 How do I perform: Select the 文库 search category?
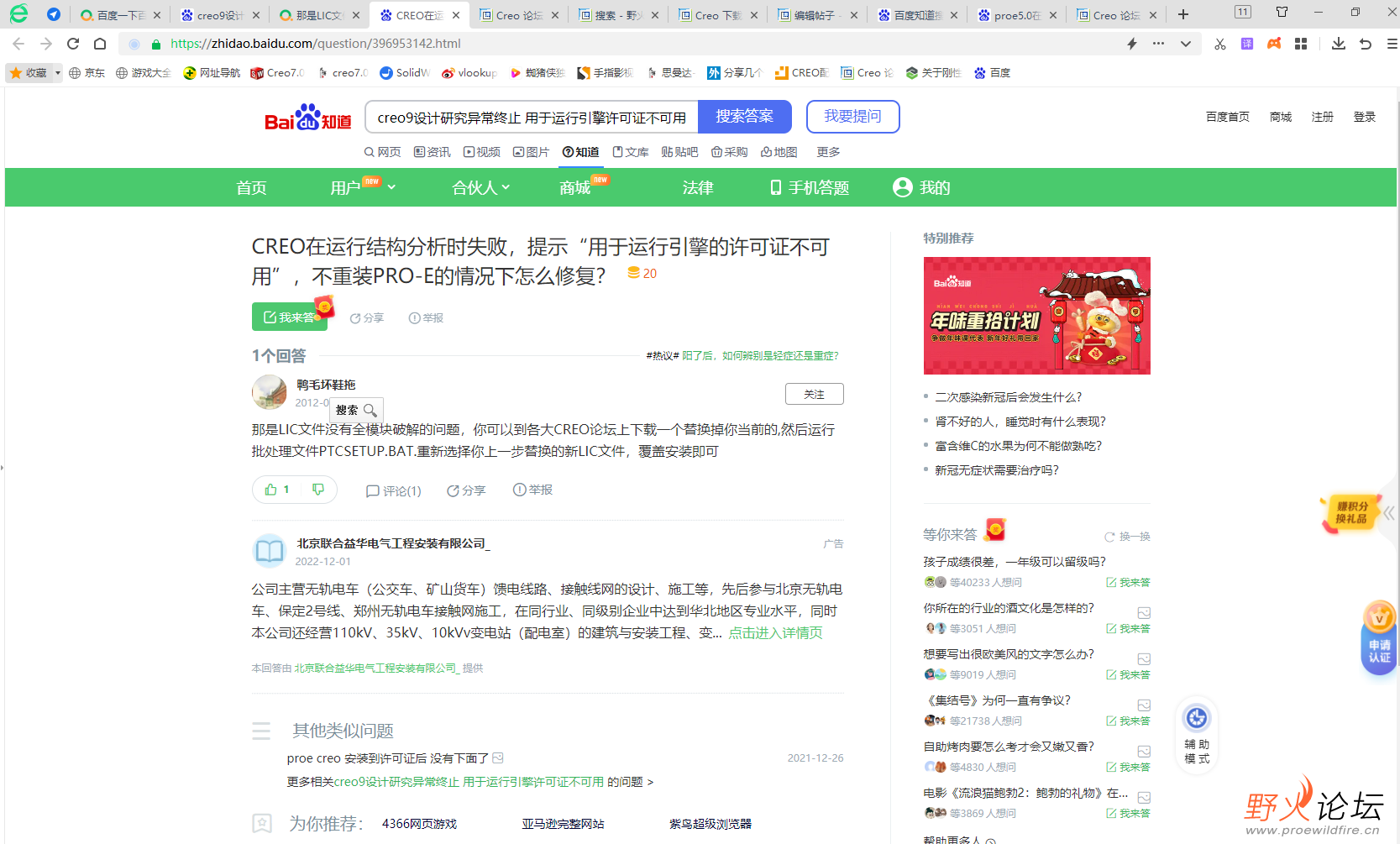(x=631, y=152)
